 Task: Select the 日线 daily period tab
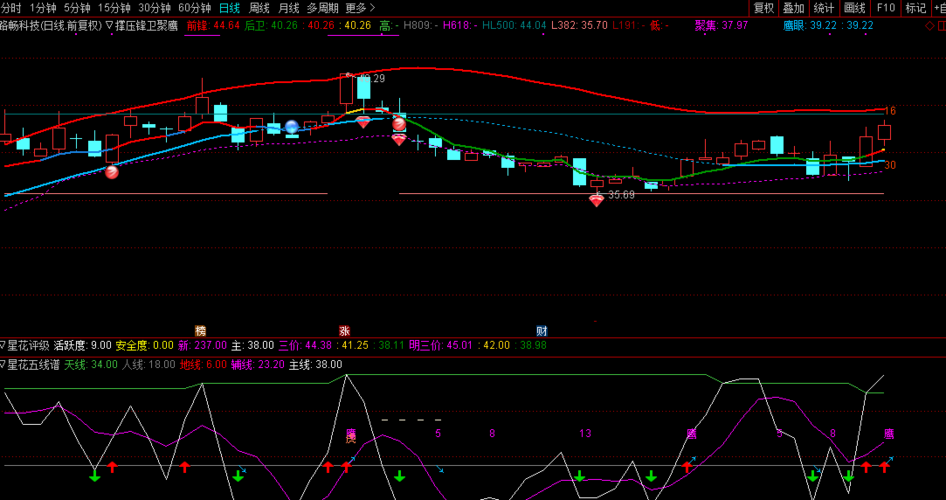click(229, 8)
